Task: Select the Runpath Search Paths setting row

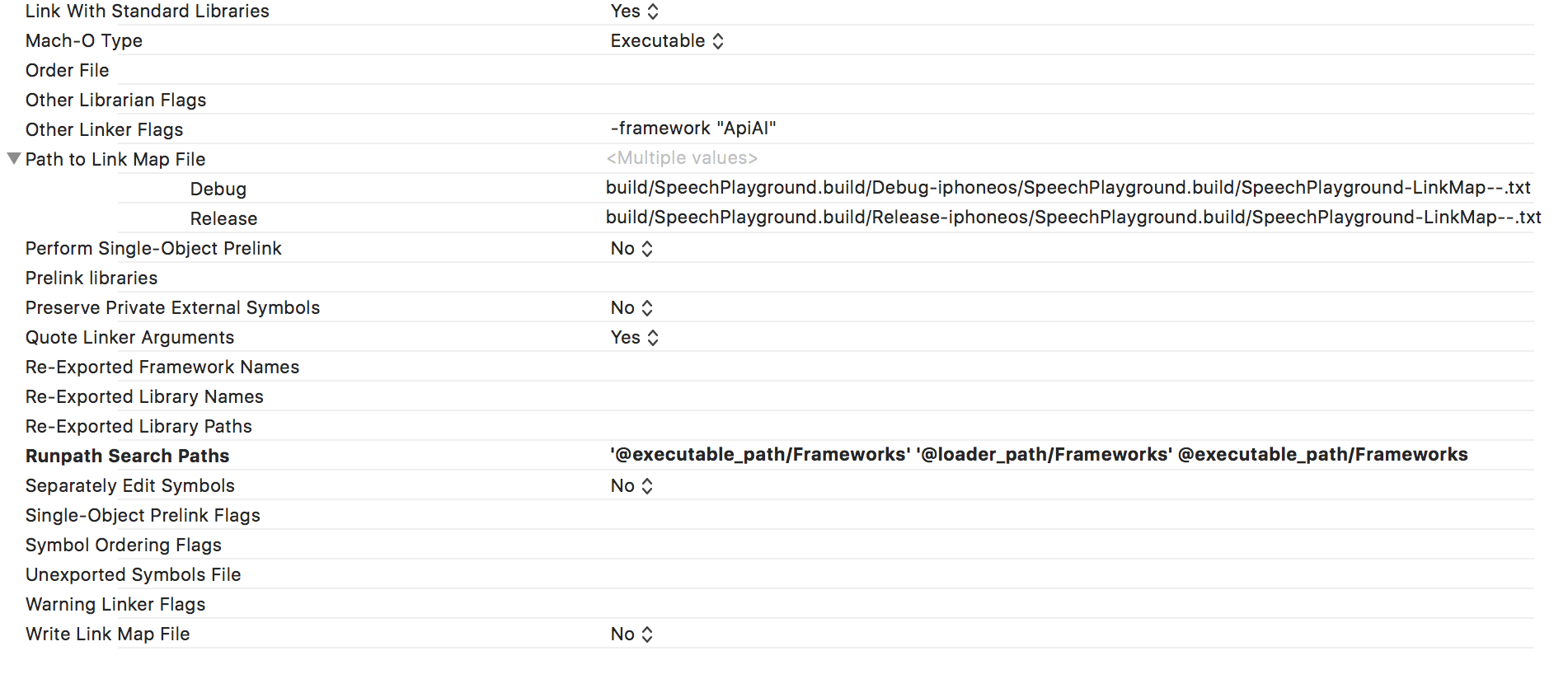Action: click(127, 457)
